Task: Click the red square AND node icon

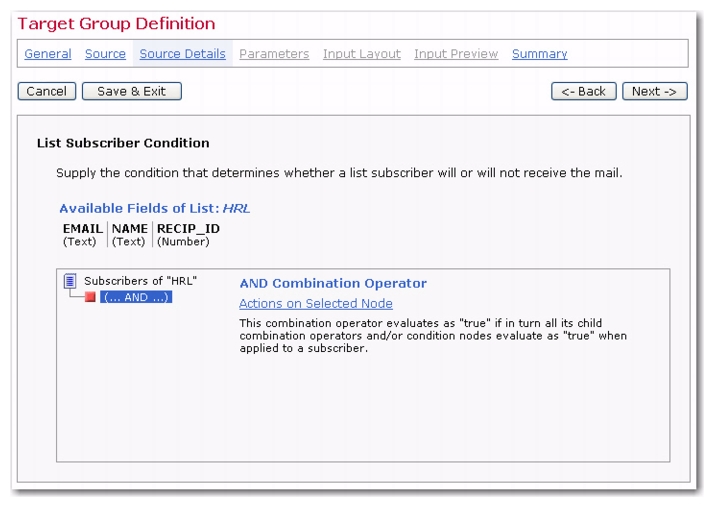Action: click(x=90, y=297)
